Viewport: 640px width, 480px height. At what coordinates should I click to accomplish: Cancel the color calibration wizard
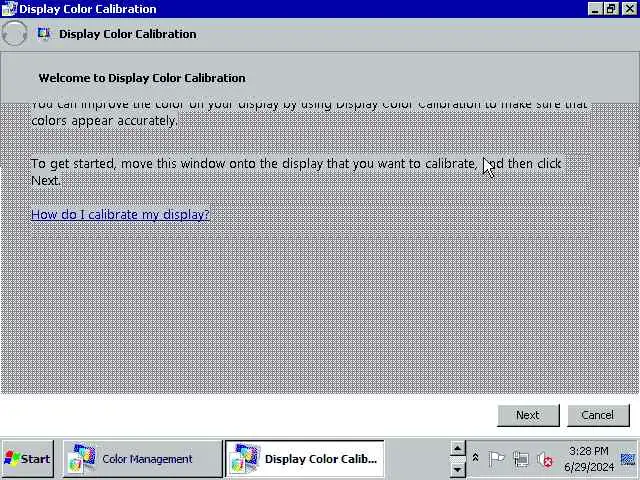(598, 416)
